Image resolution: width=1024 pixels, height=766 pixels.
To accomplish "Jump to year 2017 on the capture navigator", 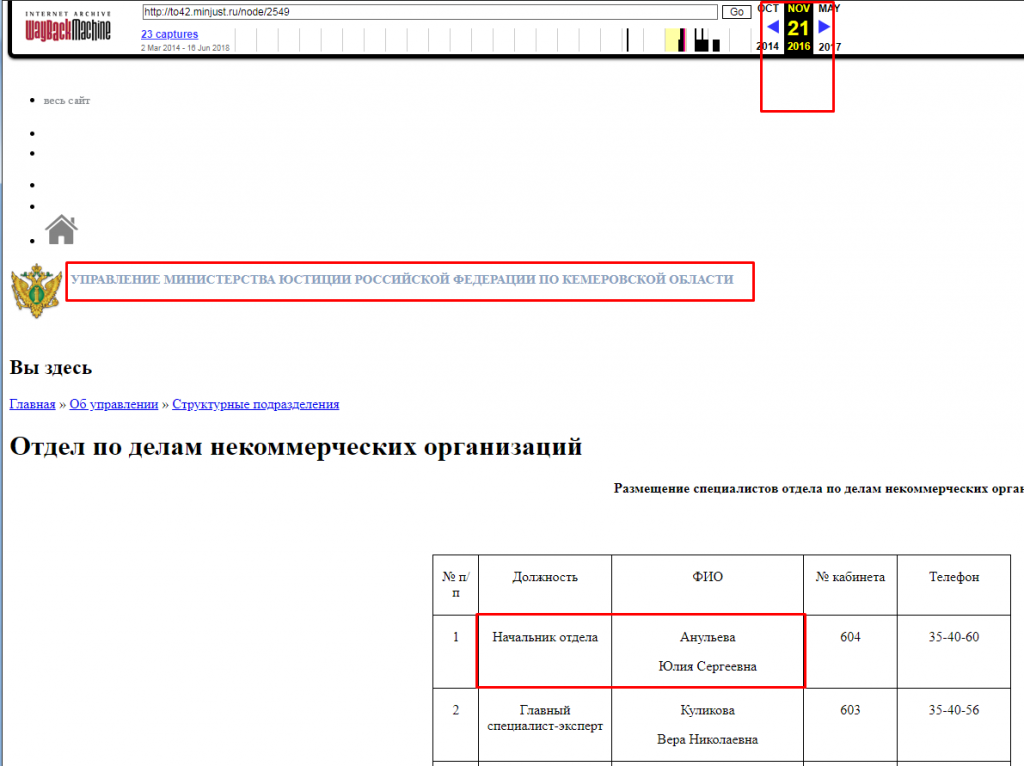I will coord(828,46).
